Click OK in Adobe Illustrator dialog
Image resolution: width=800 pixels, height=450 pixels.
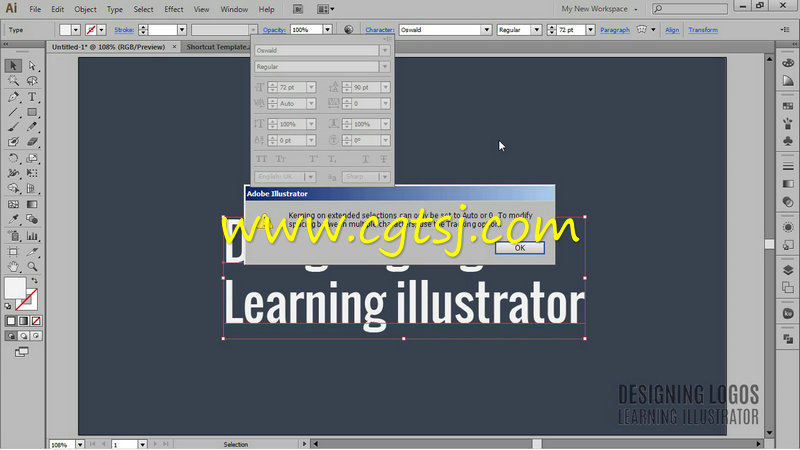click(x=519, y=247)
